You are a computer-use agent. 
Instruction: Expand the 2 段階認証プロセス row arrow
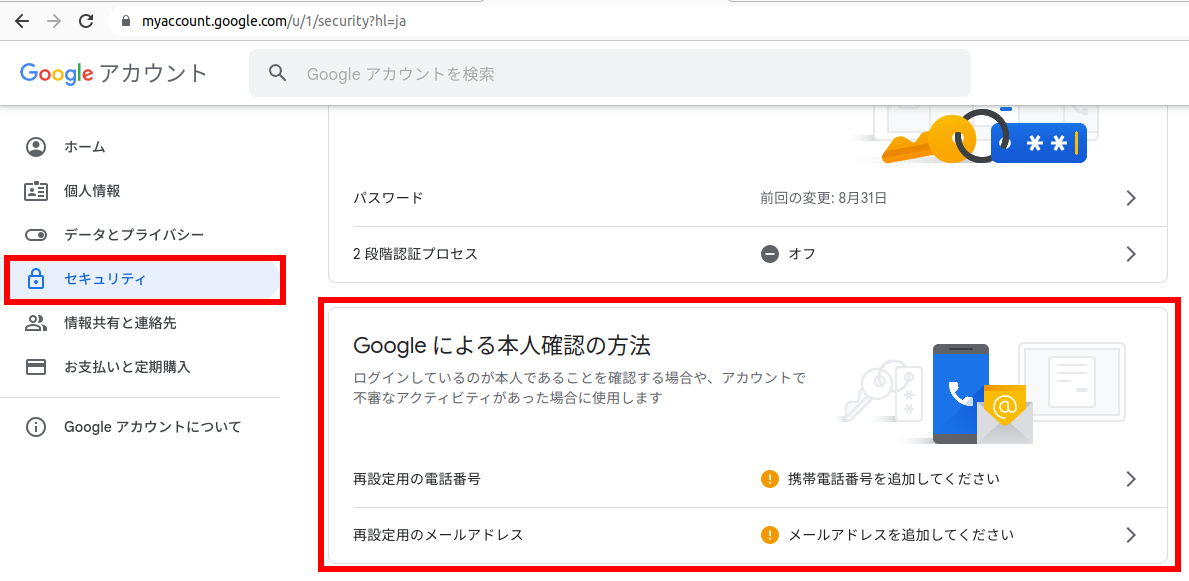(1131, 254)
